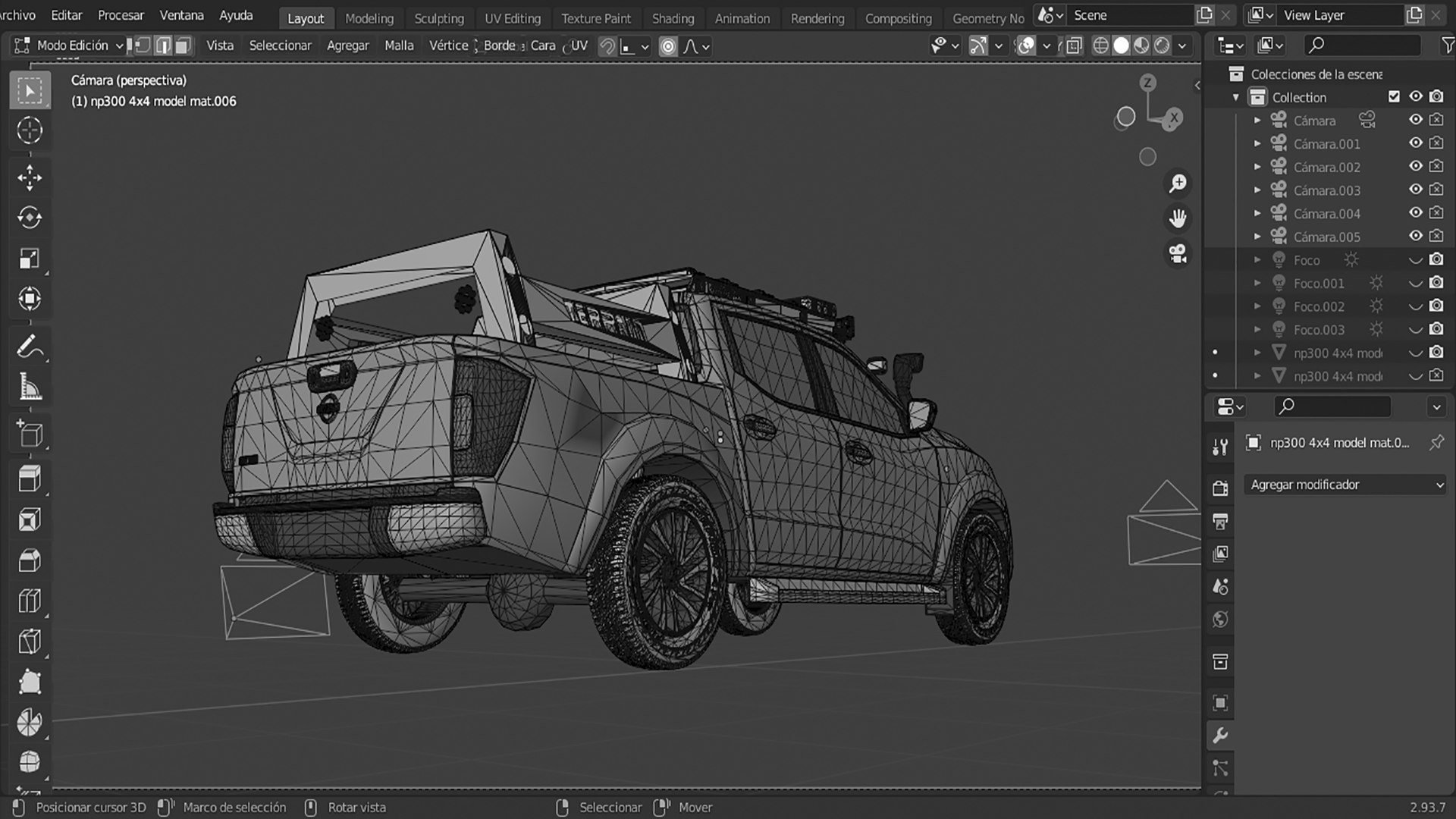Open the Ventana menu

[x=181, y=15]
